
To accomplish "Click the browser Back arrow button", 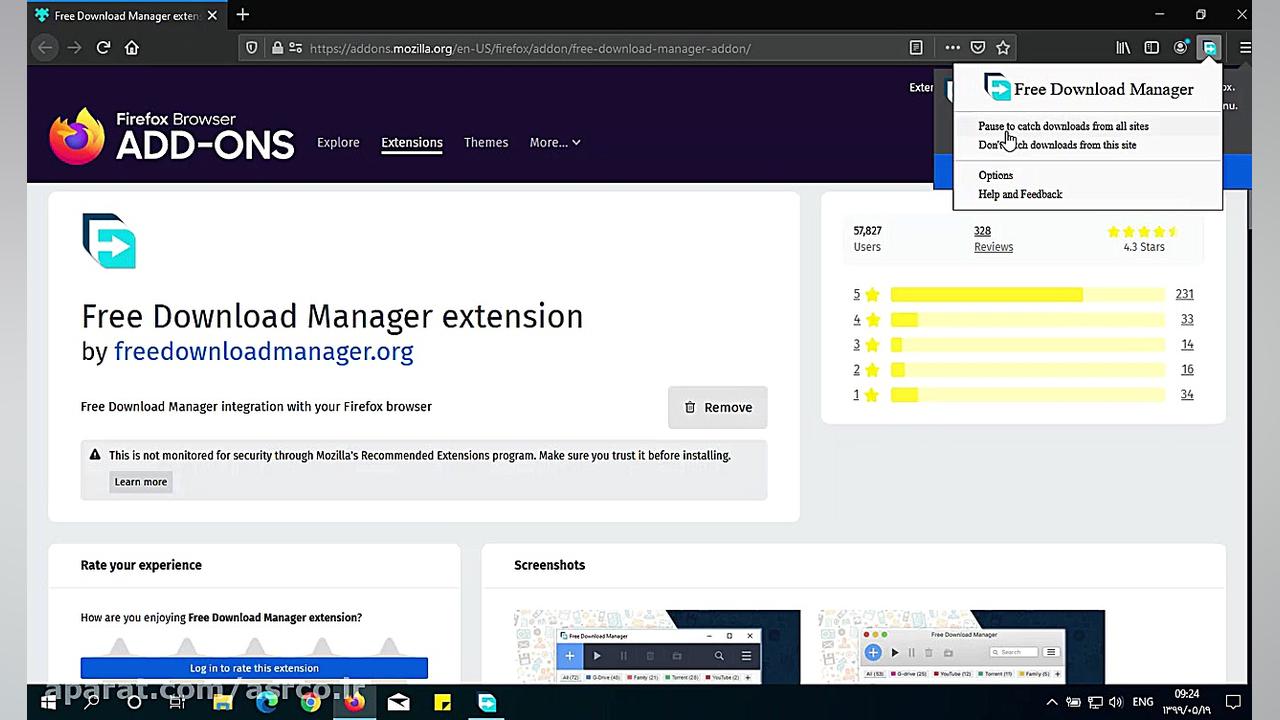I will click(x=44, y=47).
